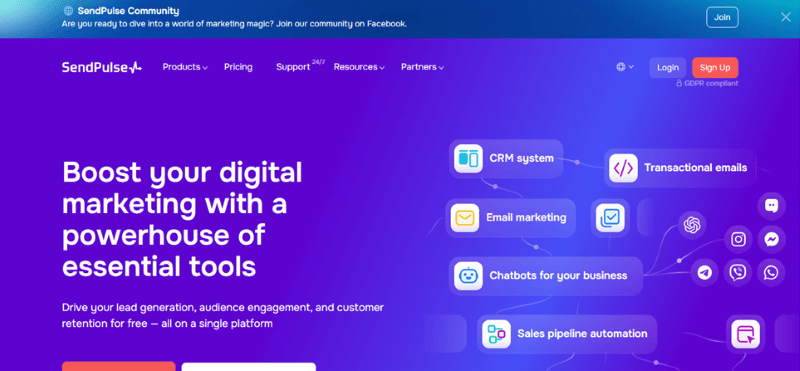The image size is (800, 371).
Task: Click the OpenAI ChatGPT icon
Action: tap(692, 225)
